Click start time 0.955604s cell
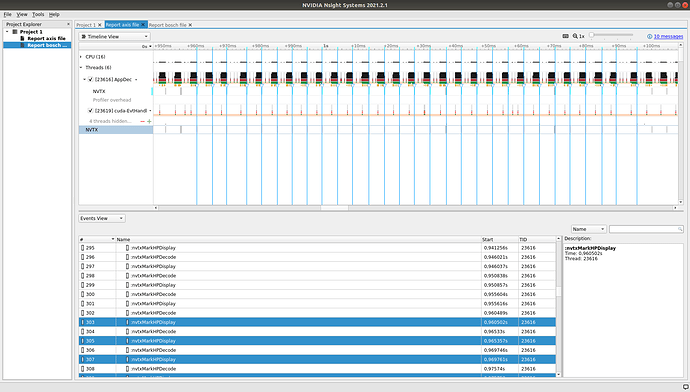Screen dimensions: 690x392 495,294
